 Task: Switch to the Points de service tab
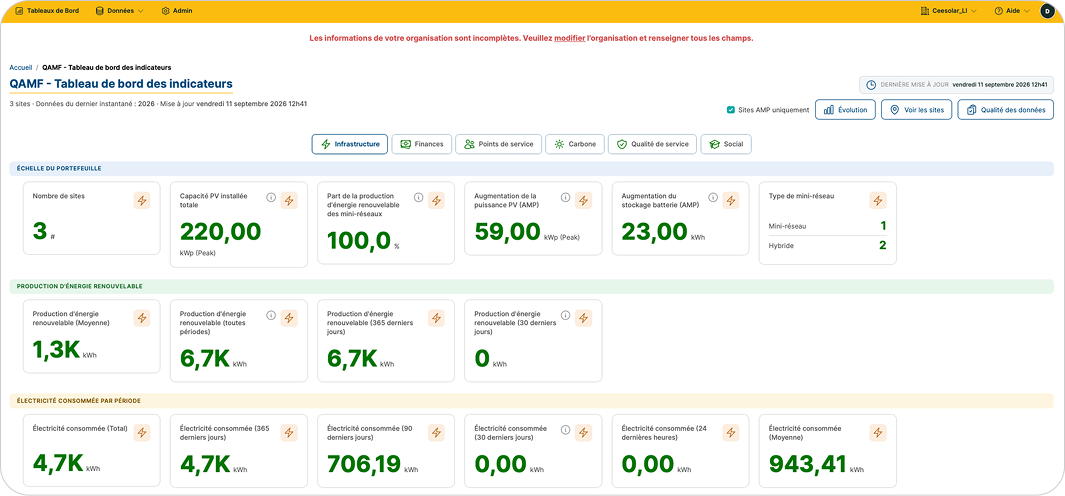[499, 144]
